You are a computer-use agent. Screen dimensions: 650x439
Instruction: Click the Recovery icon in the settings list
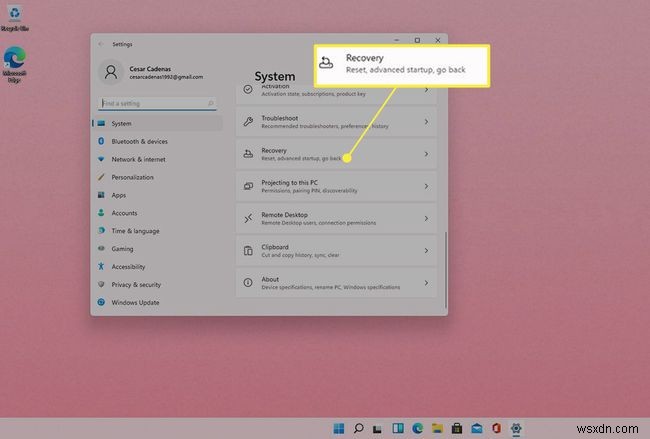click(248, 154)
